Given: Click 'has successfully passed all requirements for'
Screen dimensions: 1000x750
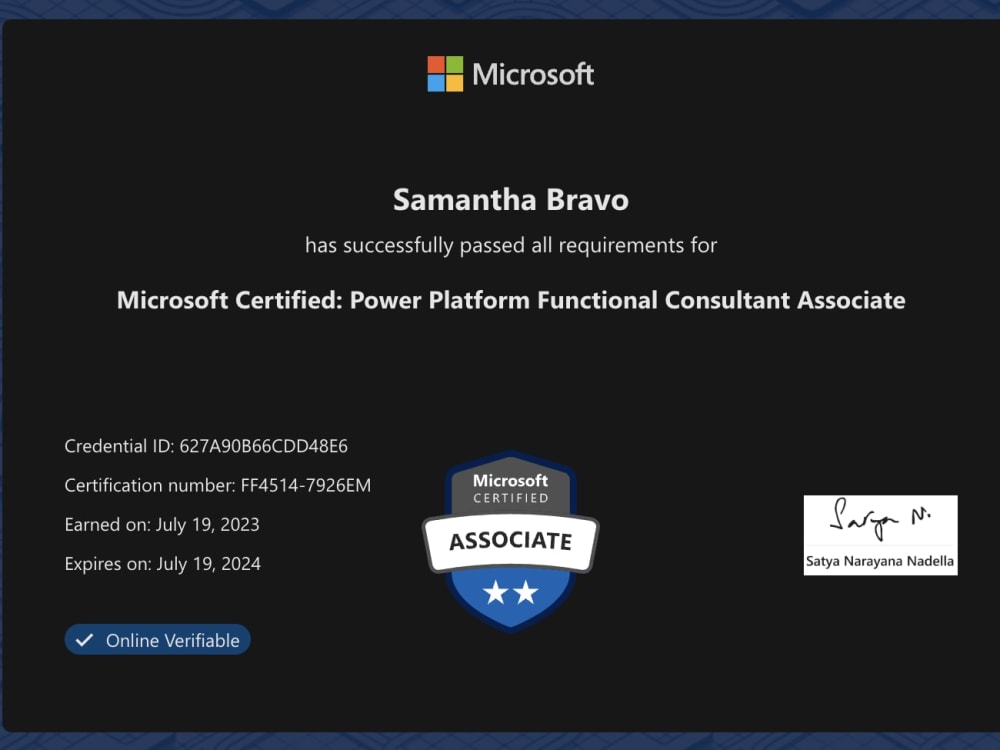Looking at the screenshot, I should coord(511,245).
